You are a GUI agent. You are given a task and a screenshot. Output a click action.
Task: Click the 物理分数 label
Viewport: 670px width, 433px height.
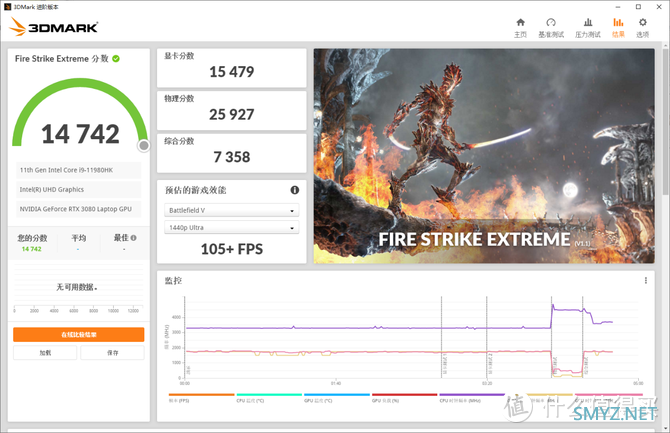[x=179, y=98]
